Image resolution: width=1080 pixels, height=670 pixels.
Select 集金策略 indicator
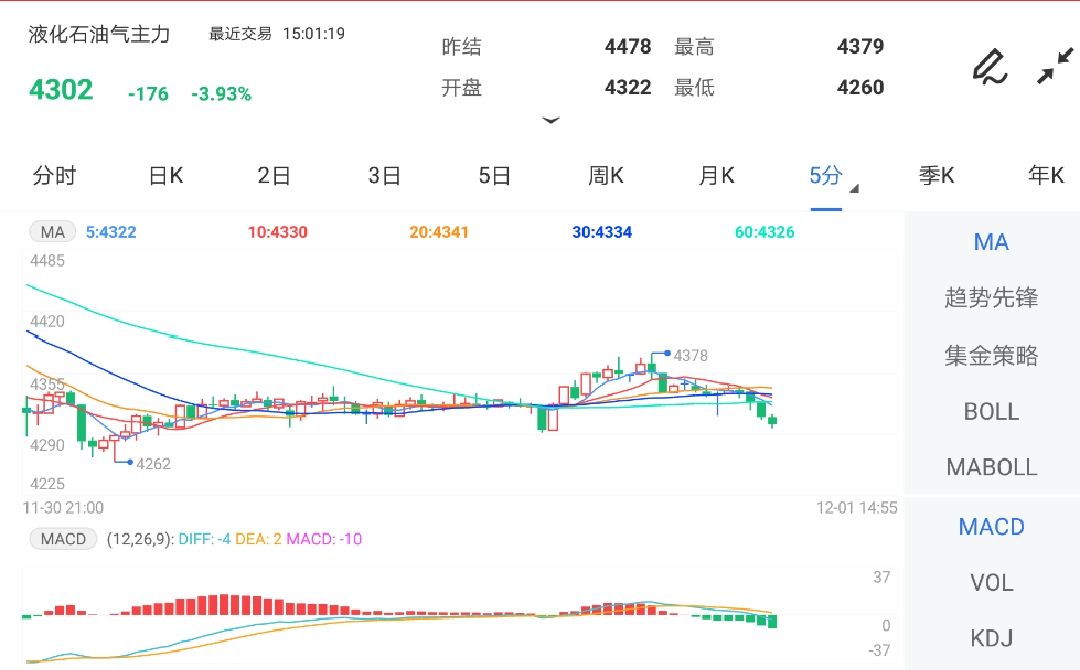[991, 355]
